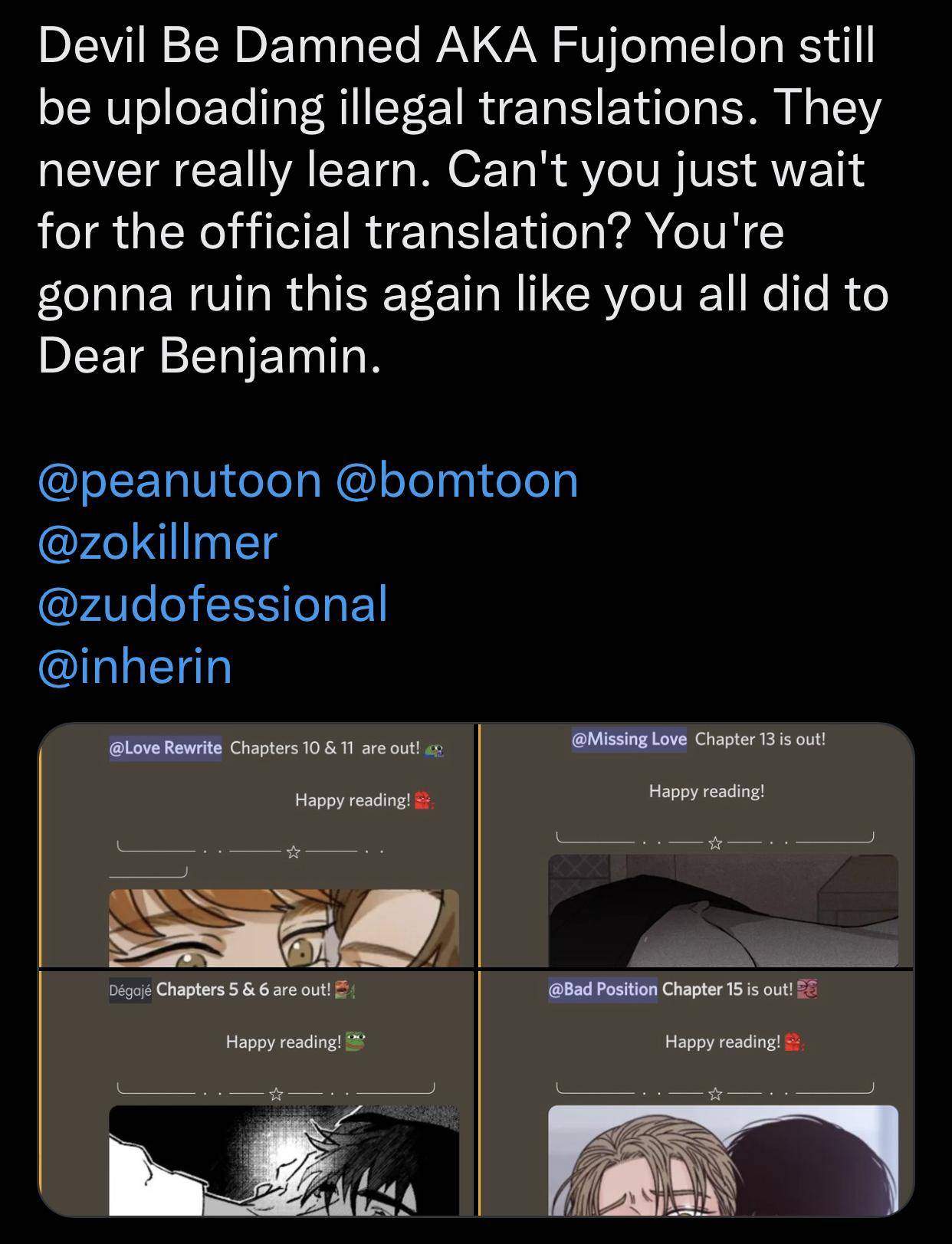Click red emoji beside Love Rewrite 'Happy reading!'
952x1244 pixels.
(423, 801)
